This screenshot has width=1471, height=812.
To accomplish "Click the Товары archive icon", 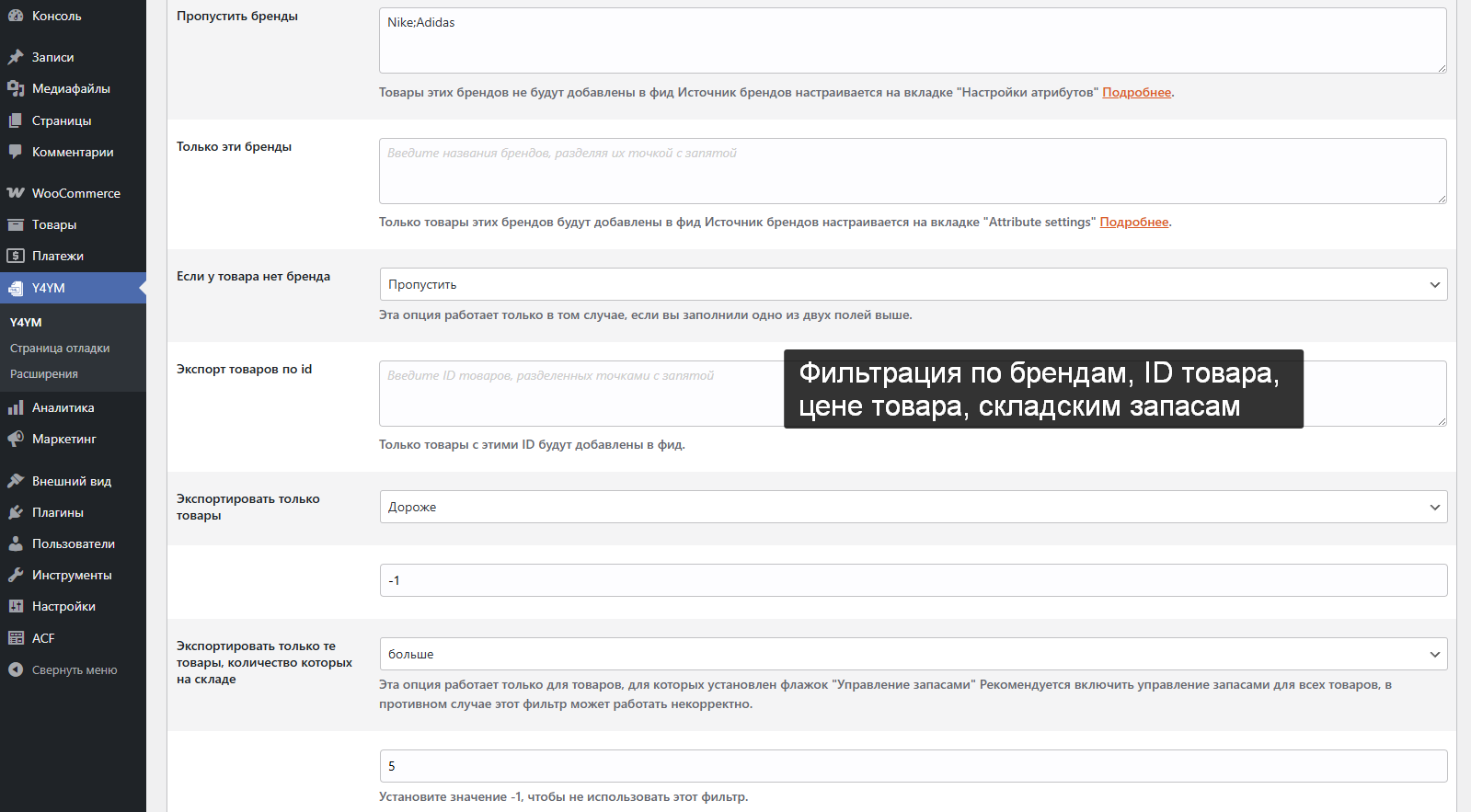I will tap(16, 224).
